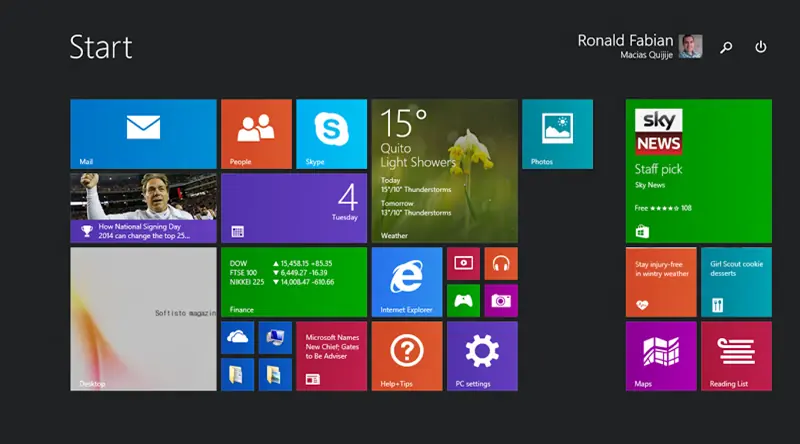
Task: Open the Health tile about wintry weather
Action: click(661, 282)
